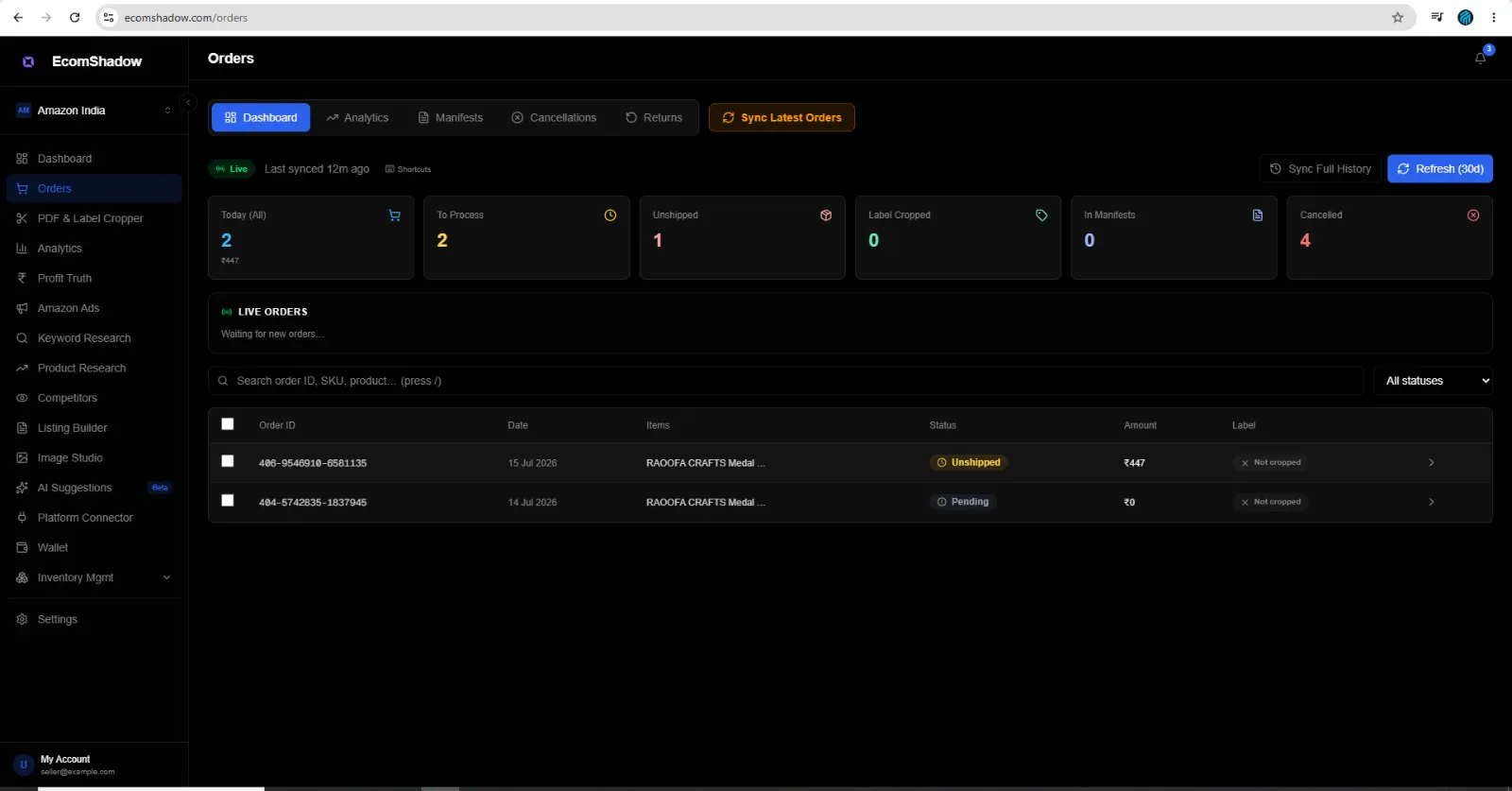This screenshot has width=1512, height=791.
Task: Click order ID 406-9546910-6581135 text
Action: (x=313, y=463)
